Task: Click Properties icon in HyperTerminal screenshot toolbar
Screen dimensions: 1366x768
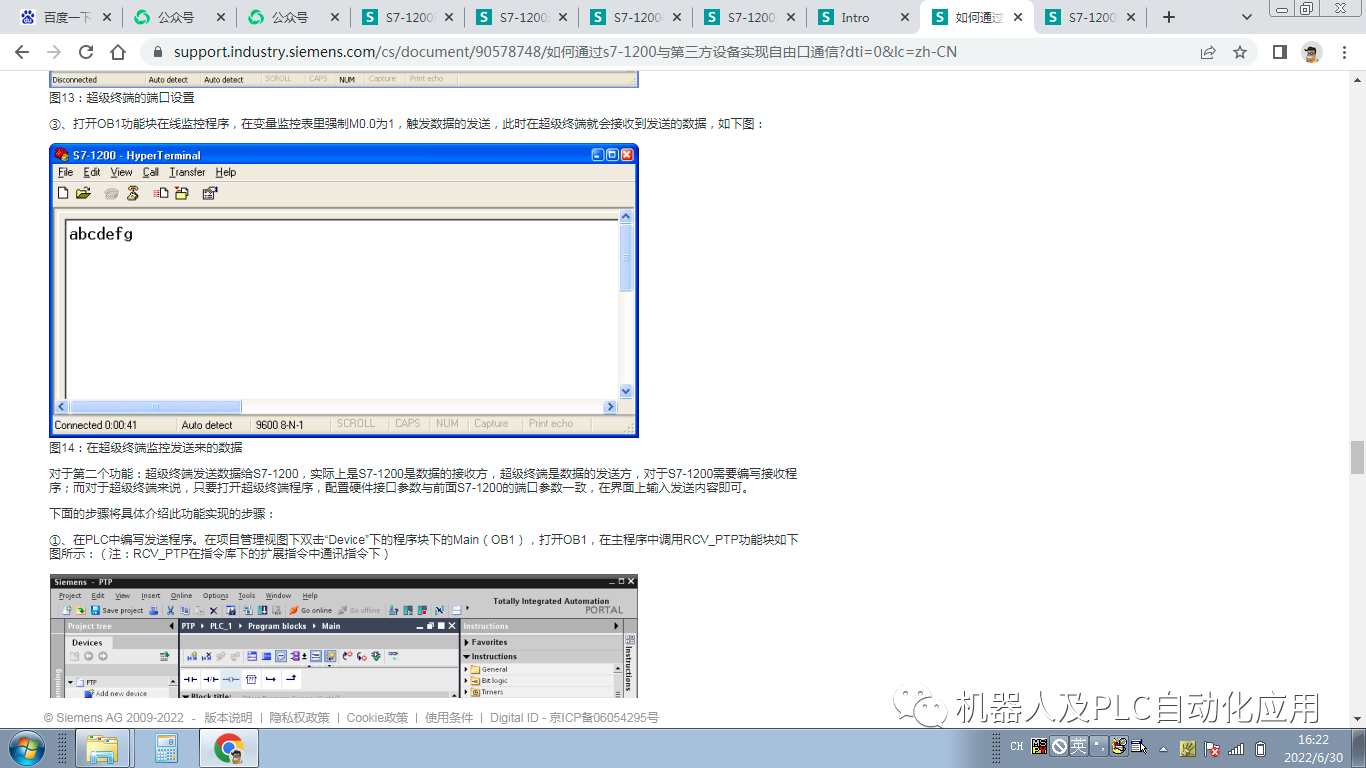Action: click(209, 193)
